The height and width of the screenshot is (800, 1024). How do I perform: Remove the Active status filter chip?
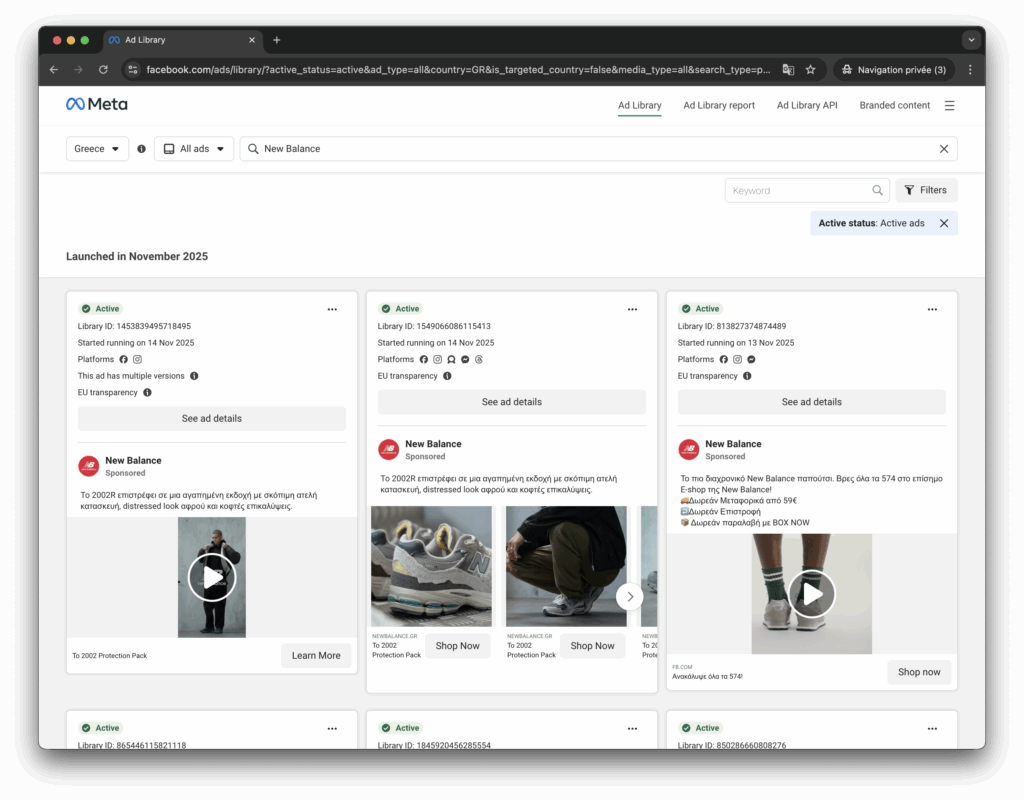943,223
